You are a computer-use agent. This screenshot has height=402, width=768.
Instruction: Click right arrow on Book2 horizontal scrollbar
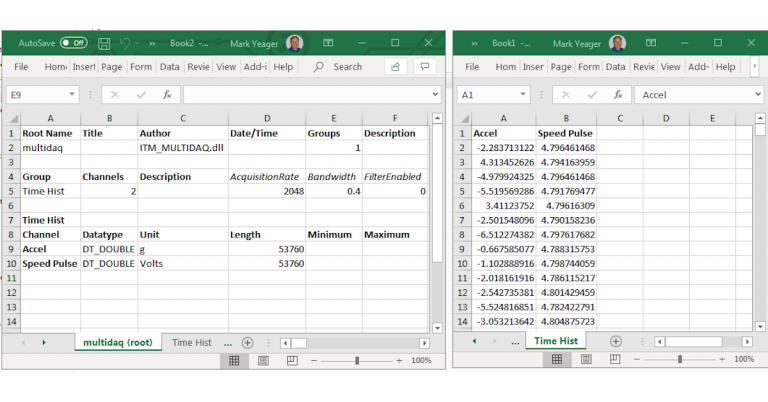[x=425, y=343]
